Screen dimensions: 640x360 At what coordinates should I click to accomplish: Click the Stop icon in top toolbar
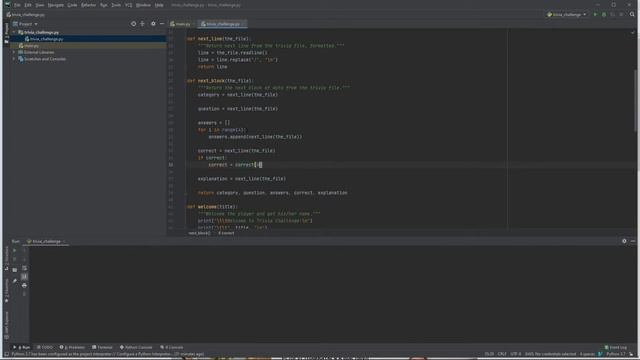pos(621,15)
